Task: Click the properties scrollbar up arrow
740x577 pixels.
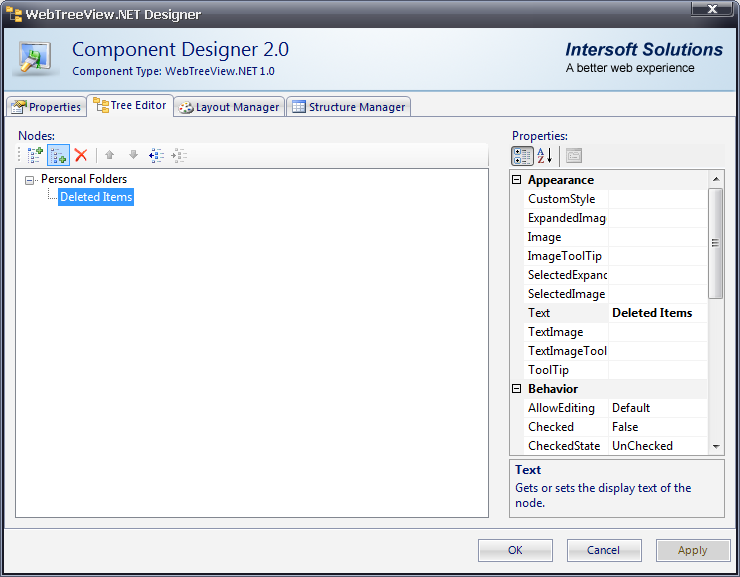Action: point(716,179)
